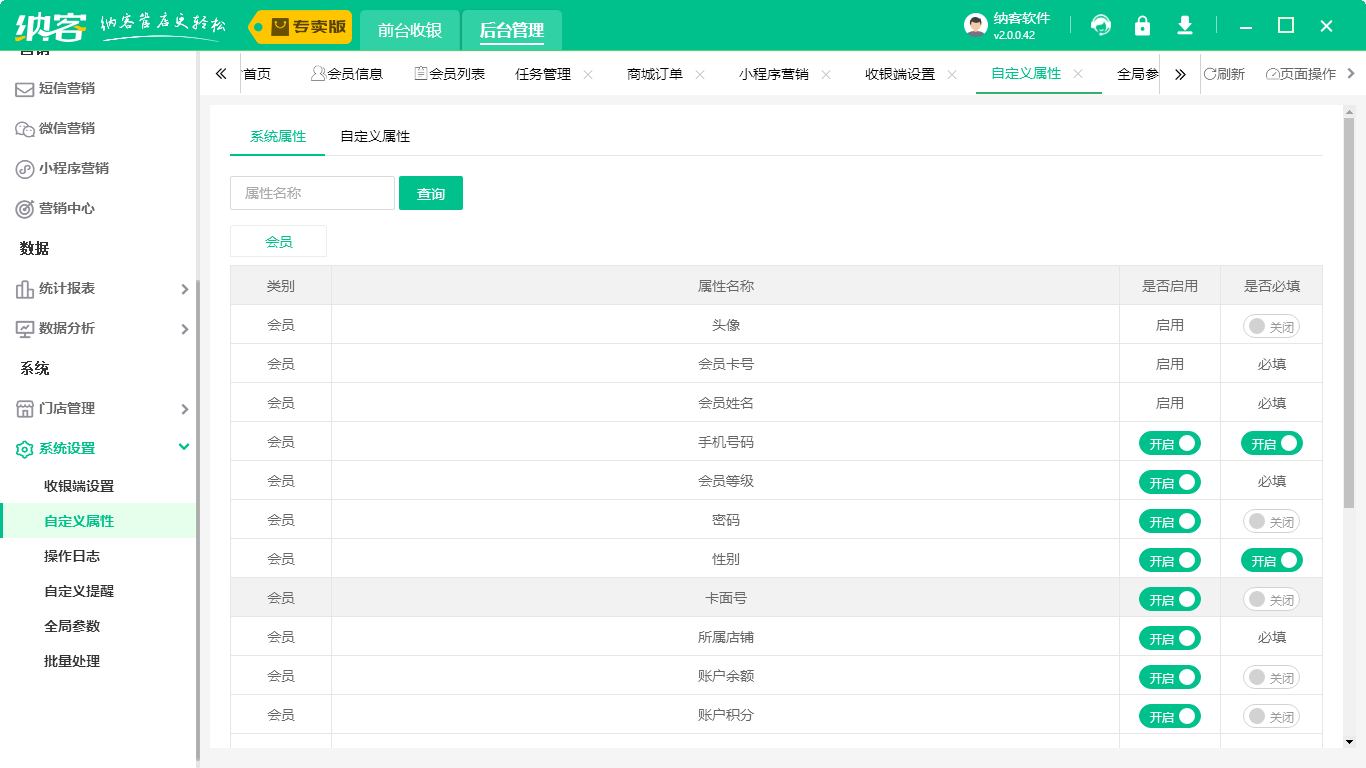Click the customer service headset icon
Image resolution: width=1366 pixels, height=768 pixels.
pos(1101,26)
